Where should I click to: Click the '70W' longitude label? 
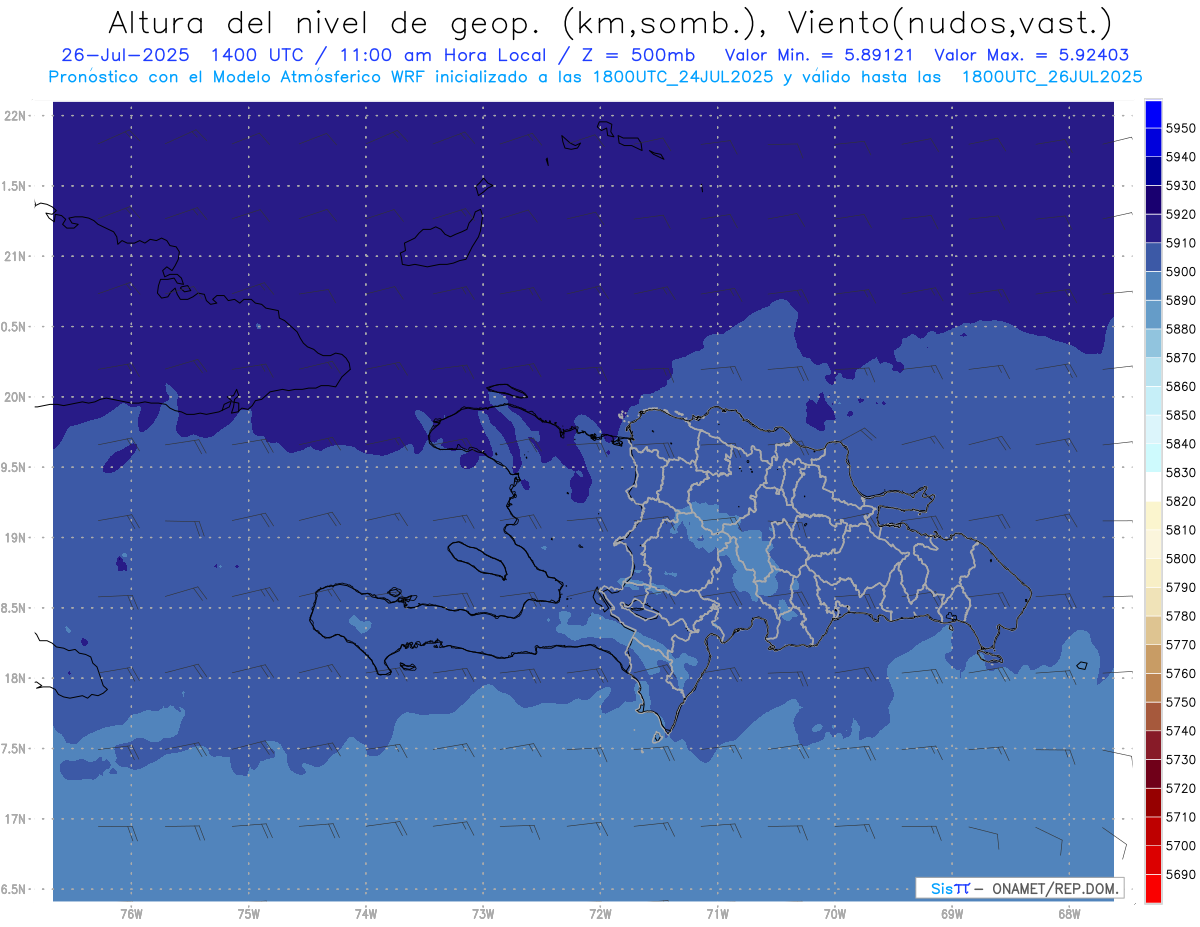[835, 915]
